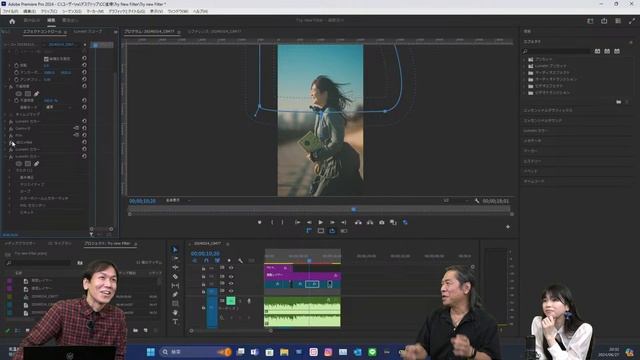Open the シーケンス menu
Image resolution: width=640 pixels, height=360 pixels.
click(72, 11)
